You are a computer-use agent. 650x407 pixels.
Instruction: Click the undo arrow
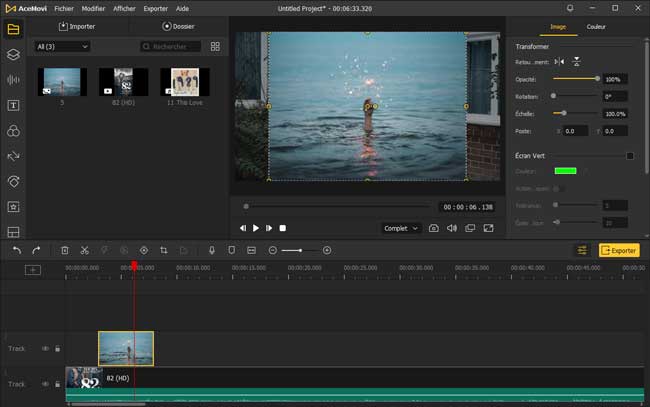click(x=16, y=250)
